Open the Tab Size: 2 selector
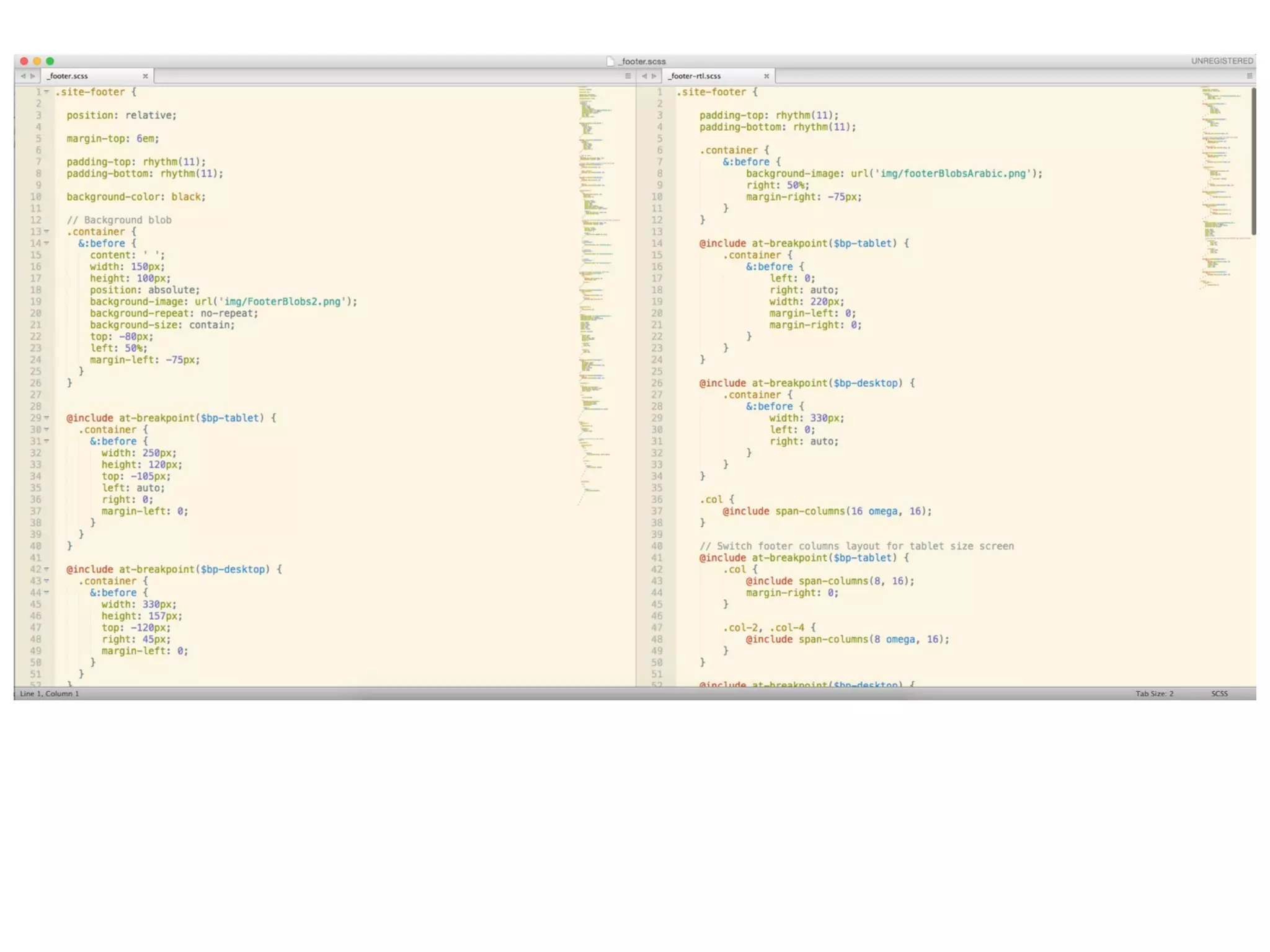1270x952 pixels. [1154, 694]
